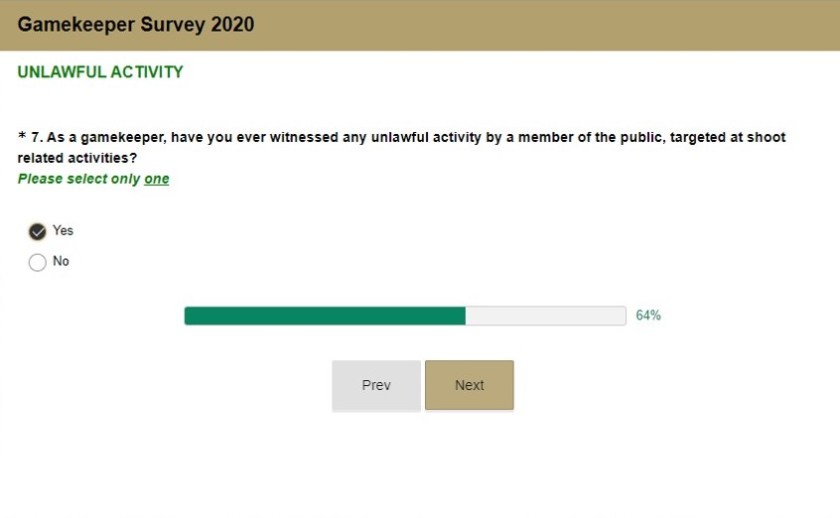
Task: Click the "UNLAWFUL ACTIVITY" section heading
Action: point(100,72)
